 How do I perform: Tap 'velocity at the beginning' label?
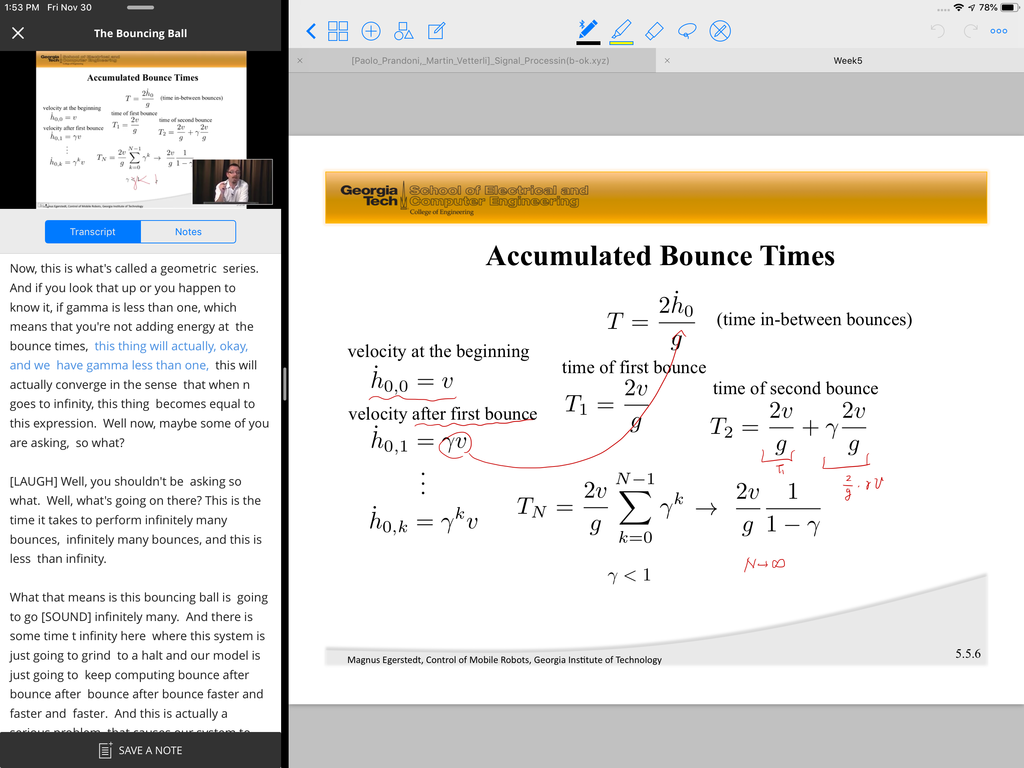pyautogui.click(x=438, y=351)
